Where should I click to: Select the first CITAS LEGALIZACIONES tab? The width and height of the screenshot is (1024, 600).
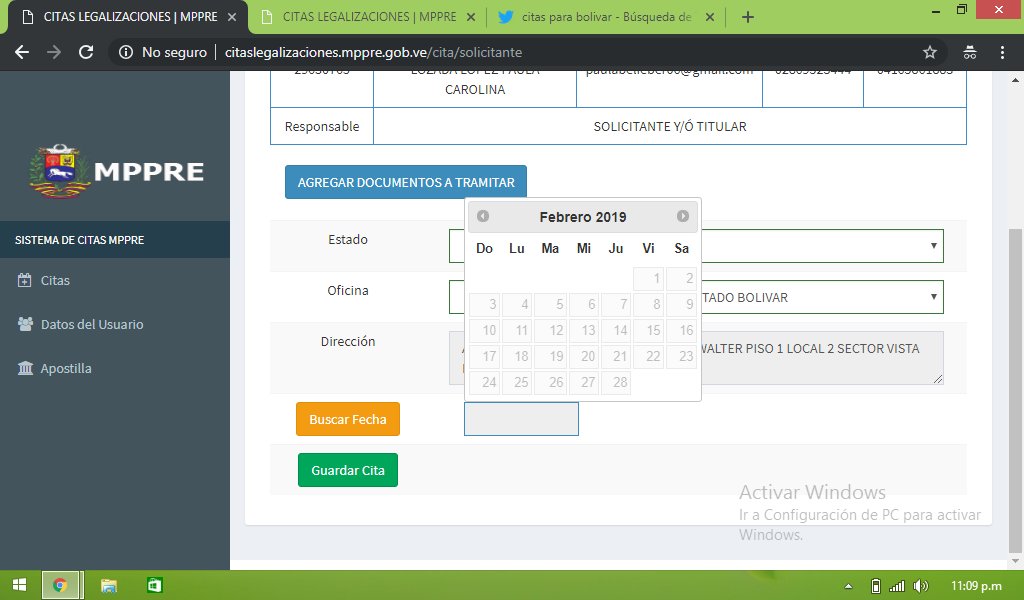(130, 17)
